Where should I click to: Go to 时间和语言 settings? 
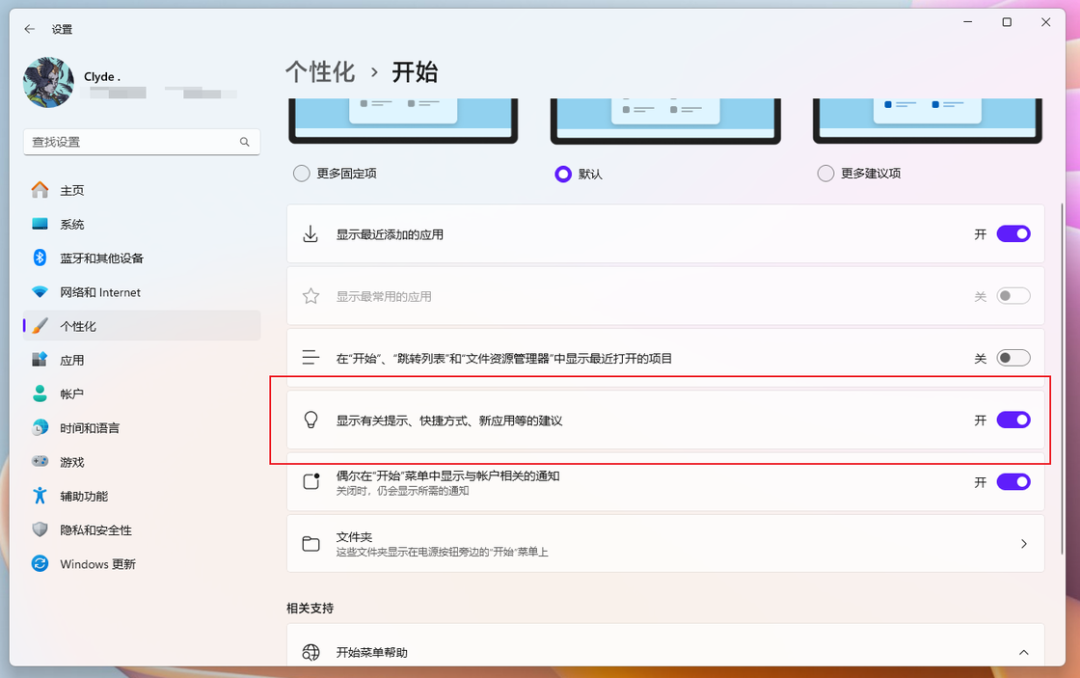tap(142, 428)
